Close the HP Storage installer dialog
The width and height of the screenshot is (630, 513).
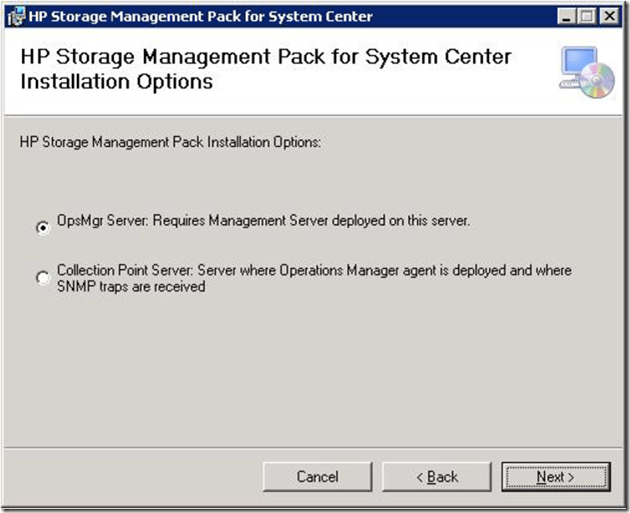coord(608,16)
